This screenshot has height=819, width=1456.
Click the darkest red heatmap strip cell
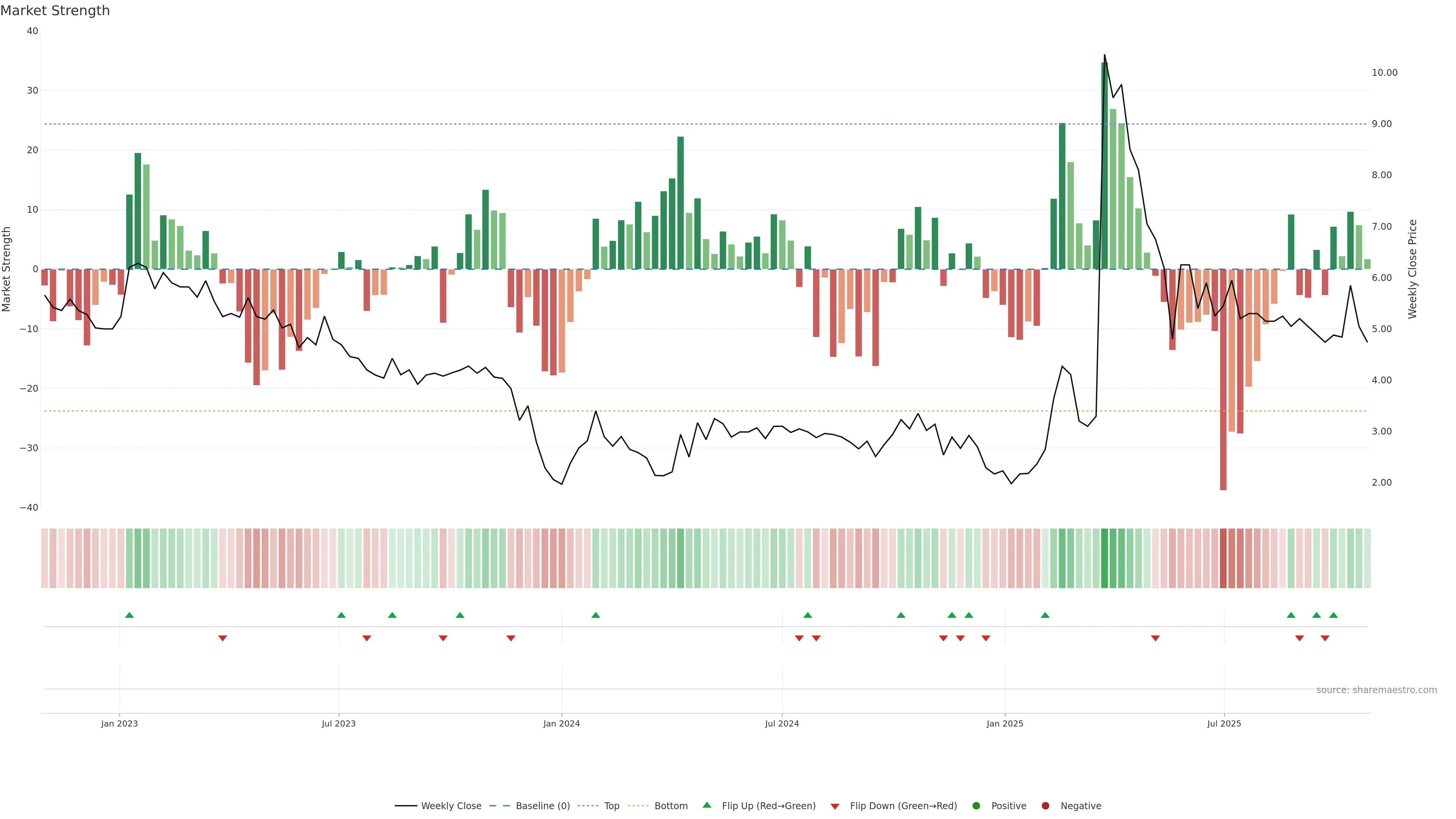click(1223, 559)
